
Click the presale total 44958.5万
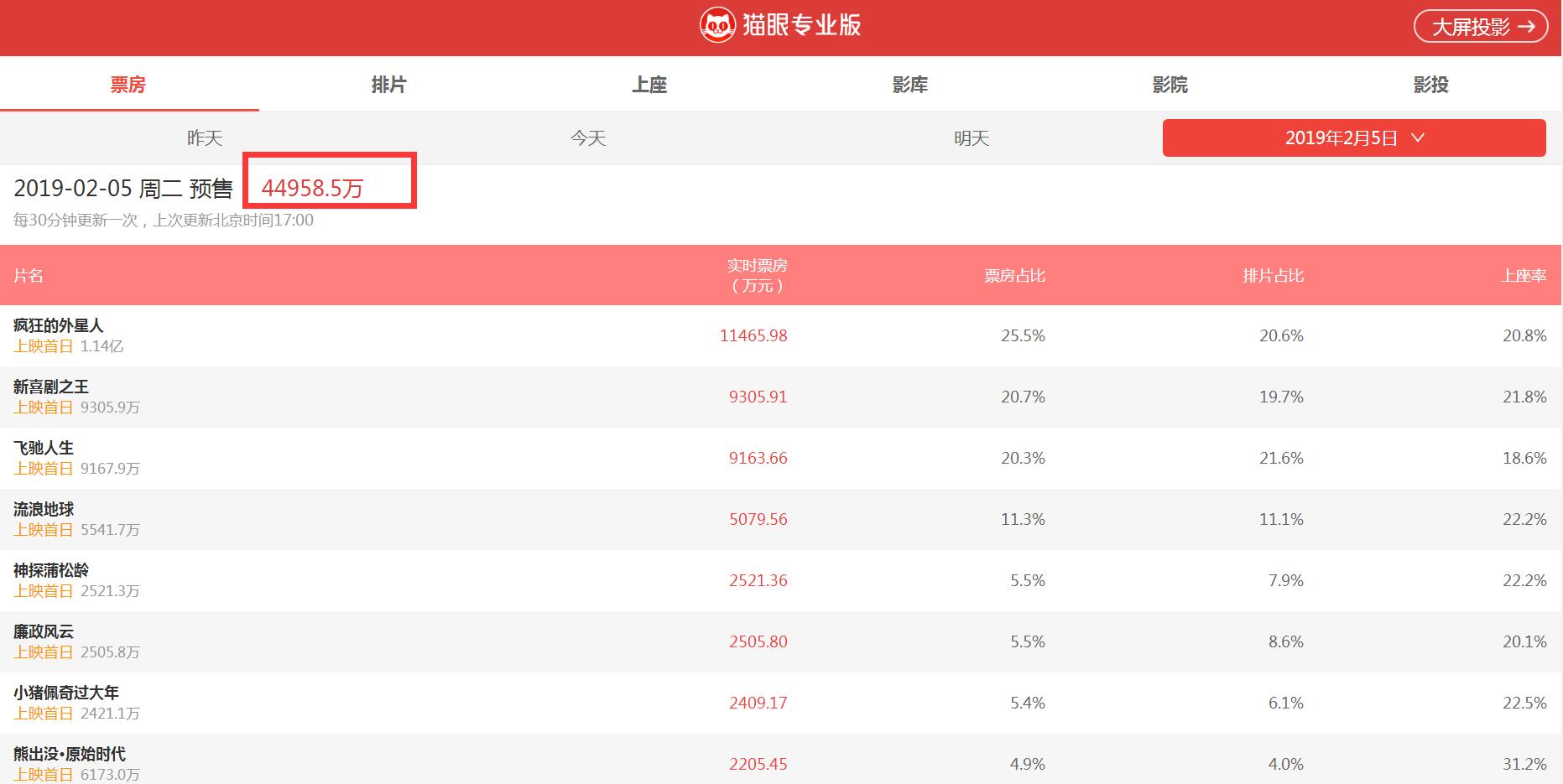[312, 188]
